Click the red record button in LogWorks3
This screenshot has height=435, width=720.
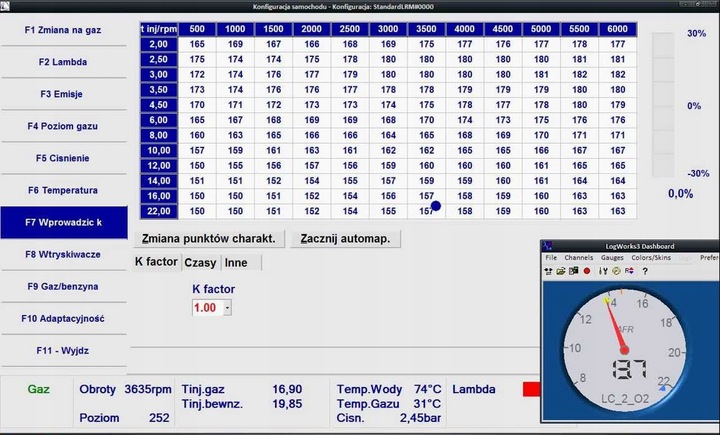point(586,271)
